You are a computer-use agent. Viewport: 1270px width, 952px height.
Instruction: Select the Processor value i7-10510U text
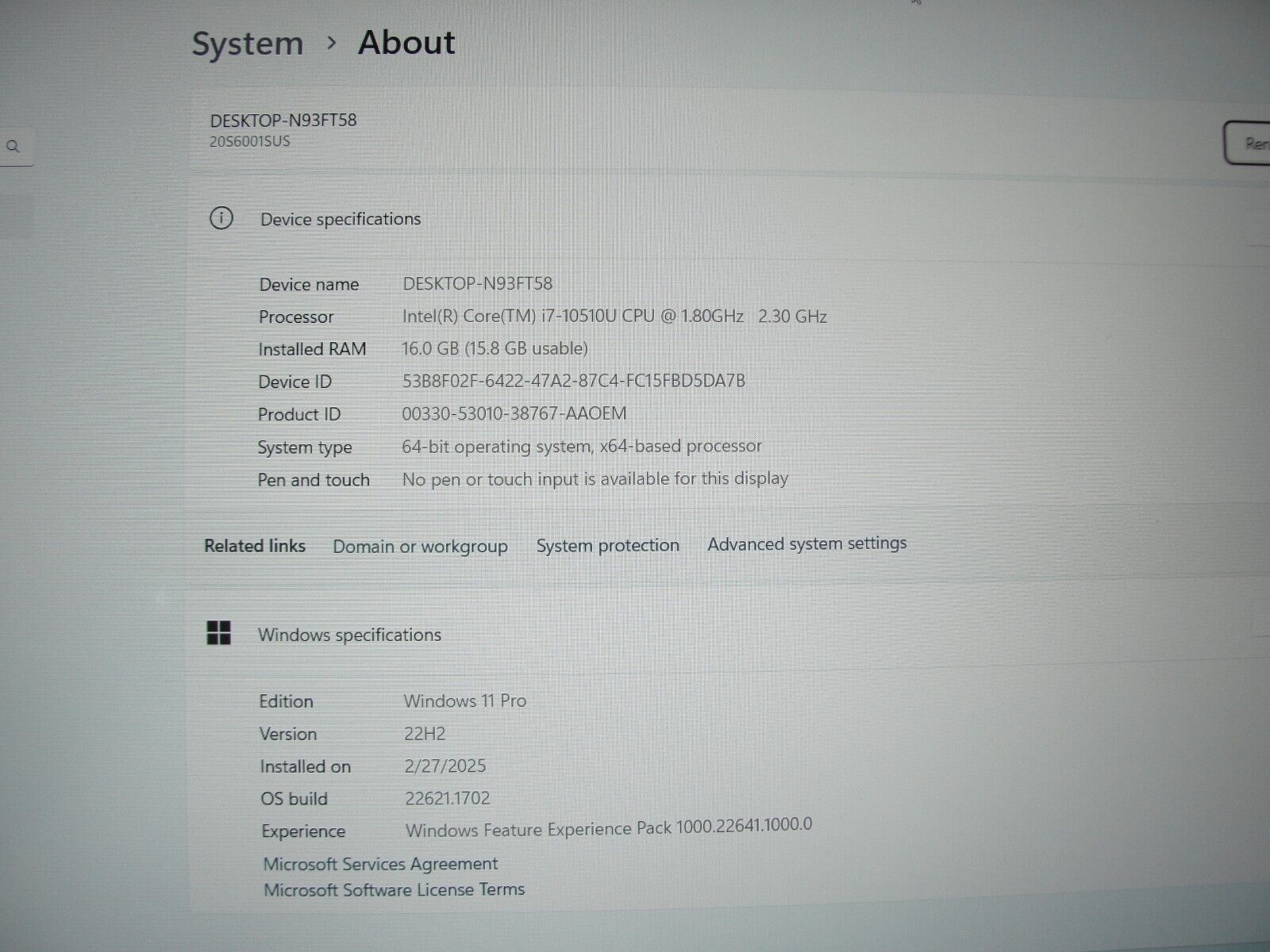614,316
